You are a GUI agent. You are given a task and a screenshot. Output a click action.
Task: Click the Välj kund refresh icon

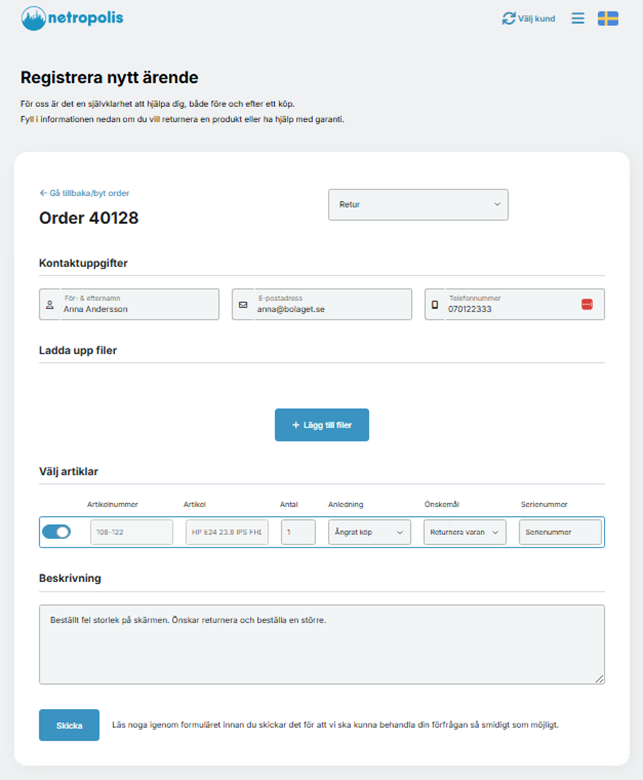pyautogui.click(x=509, y=18)
